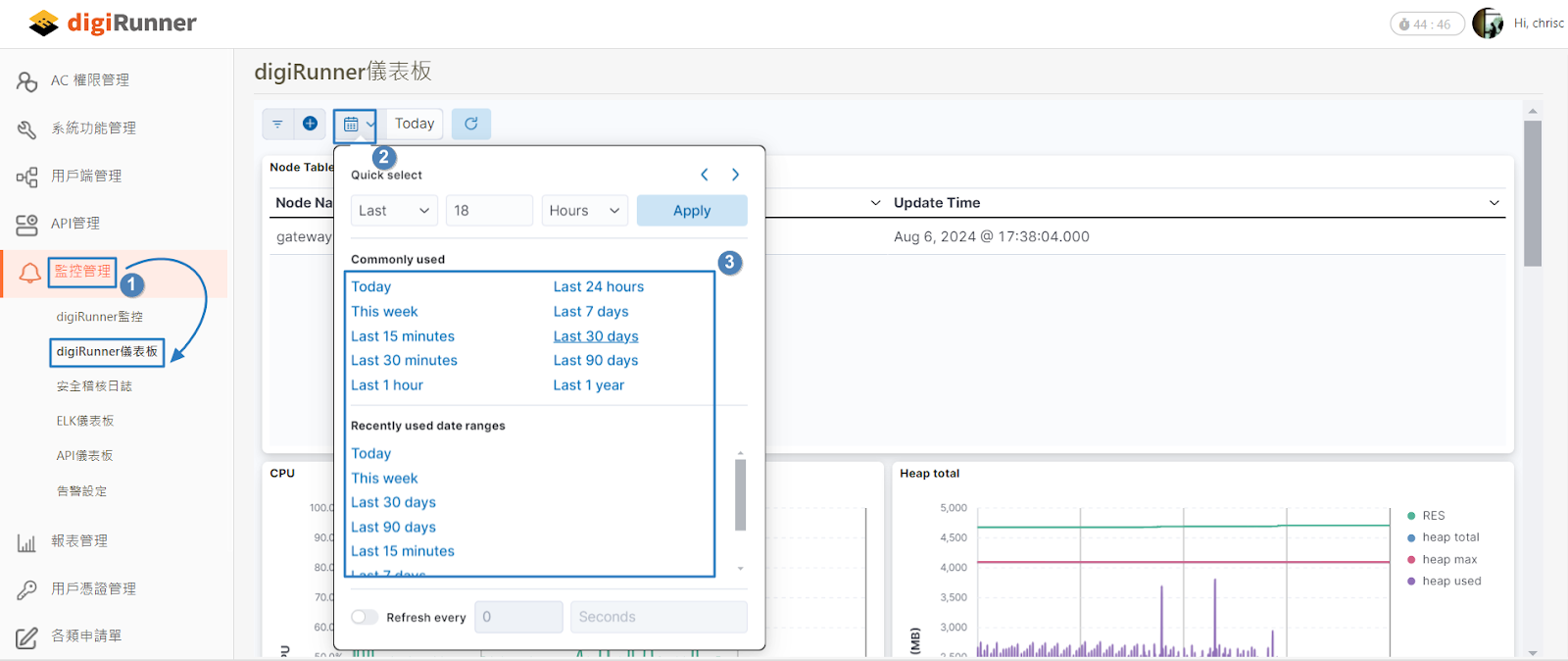
Task: Open the user avatar profile picture
Action: (x=1488, y=23)
